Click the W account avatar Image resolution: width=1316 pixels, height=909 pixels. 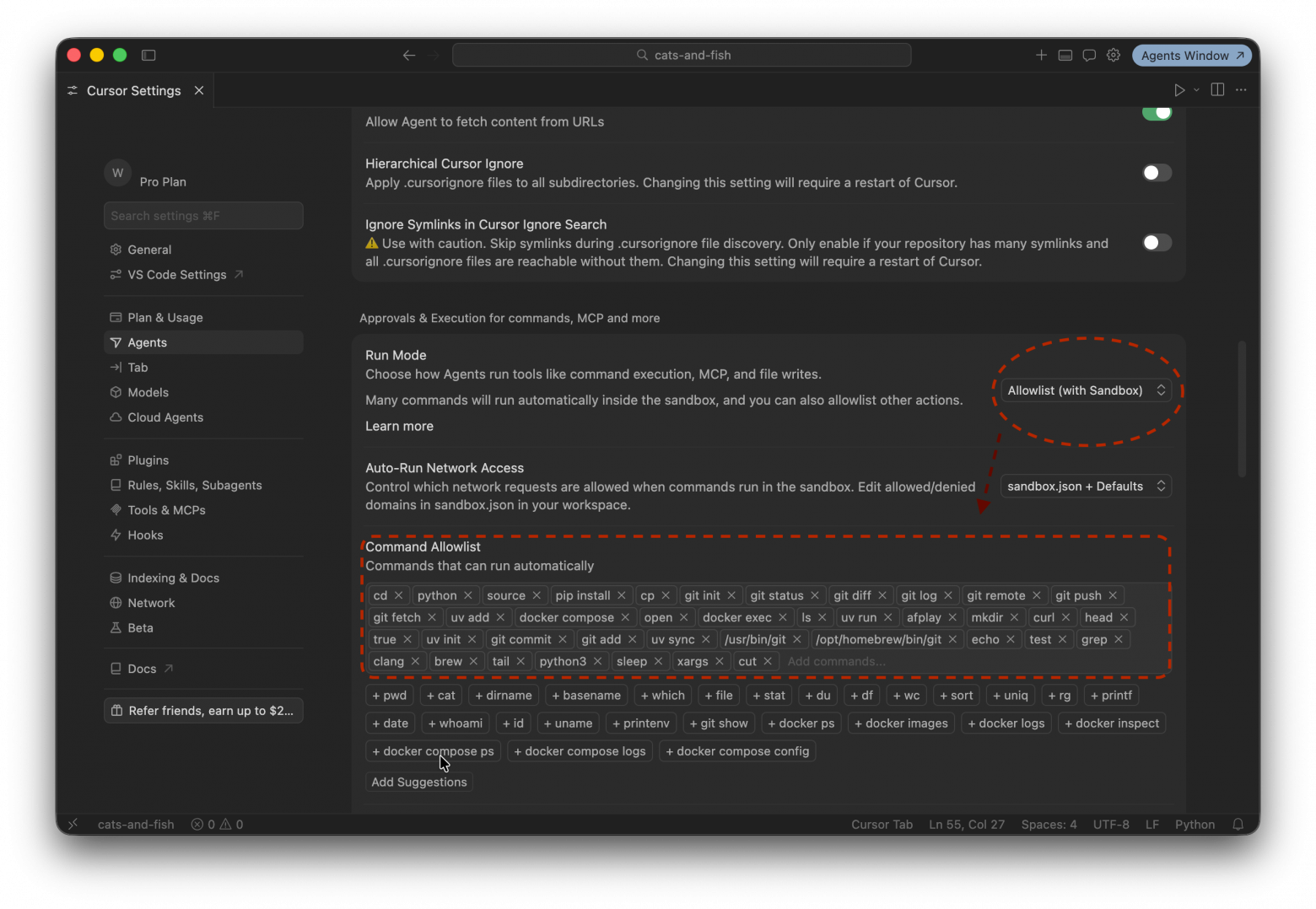point(118,173)
